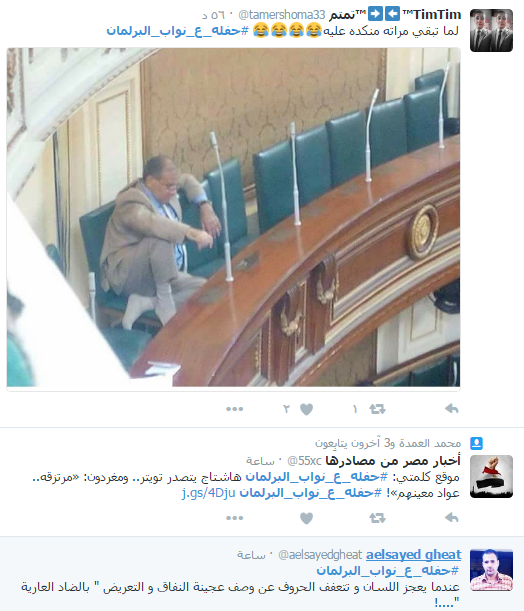Open the @tamershoma33 username handle
This screenshot has height=611, width=524.
(281, 15)
